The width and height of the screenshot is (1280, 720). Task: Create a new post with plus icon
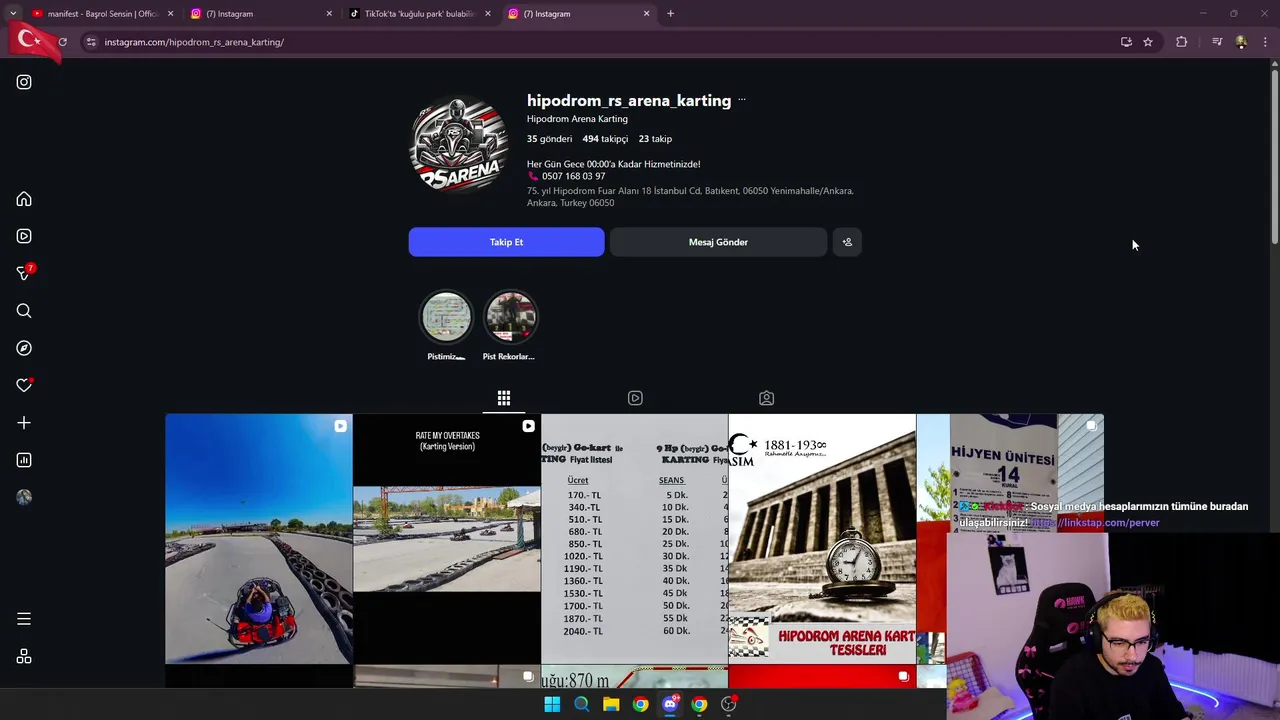[24, 423]
